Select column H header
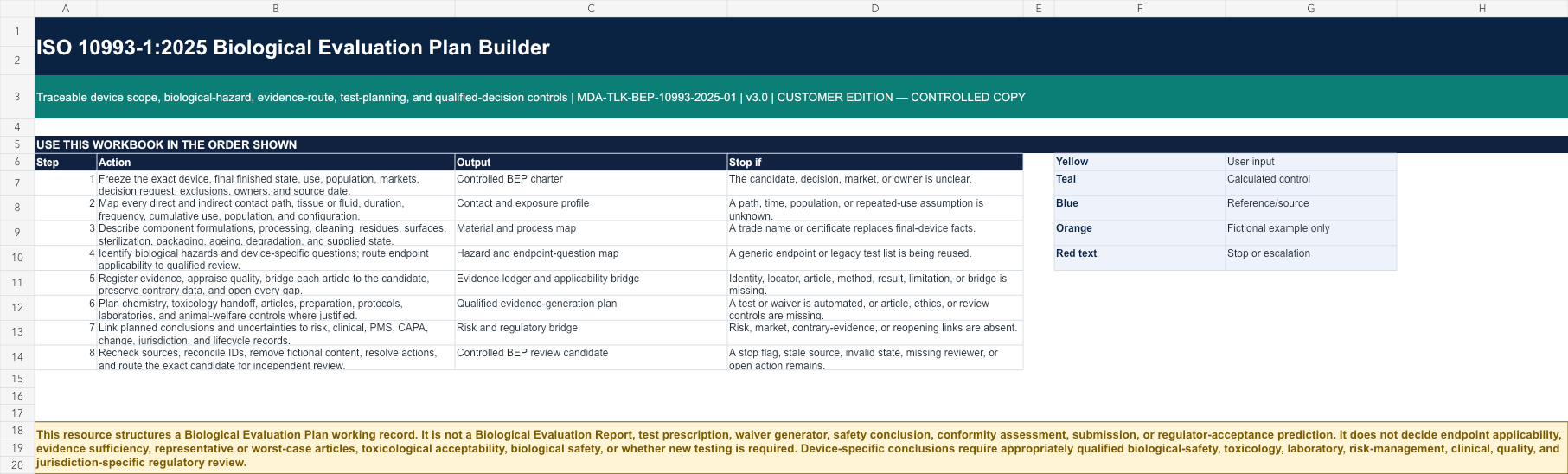 coord(1482,9)
